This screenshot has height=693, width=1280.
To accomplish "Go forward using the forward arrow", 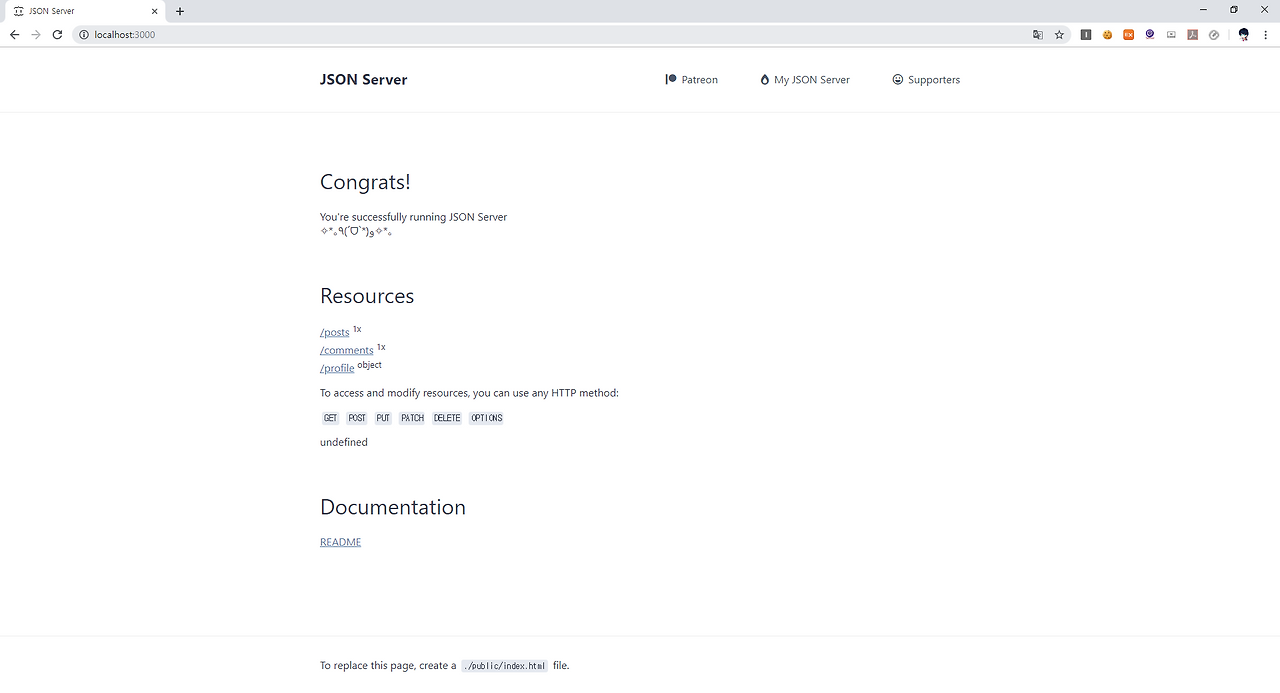I will click(36, 34).
